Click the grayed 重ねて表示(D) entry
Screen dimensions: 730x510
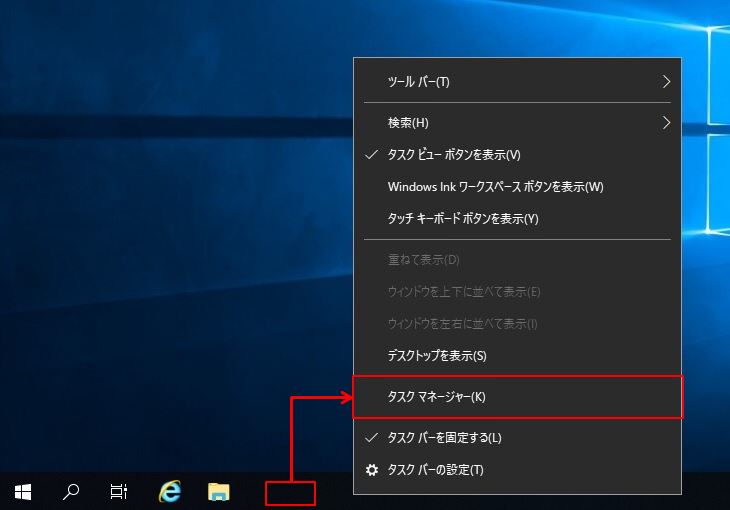coord(517,260)
